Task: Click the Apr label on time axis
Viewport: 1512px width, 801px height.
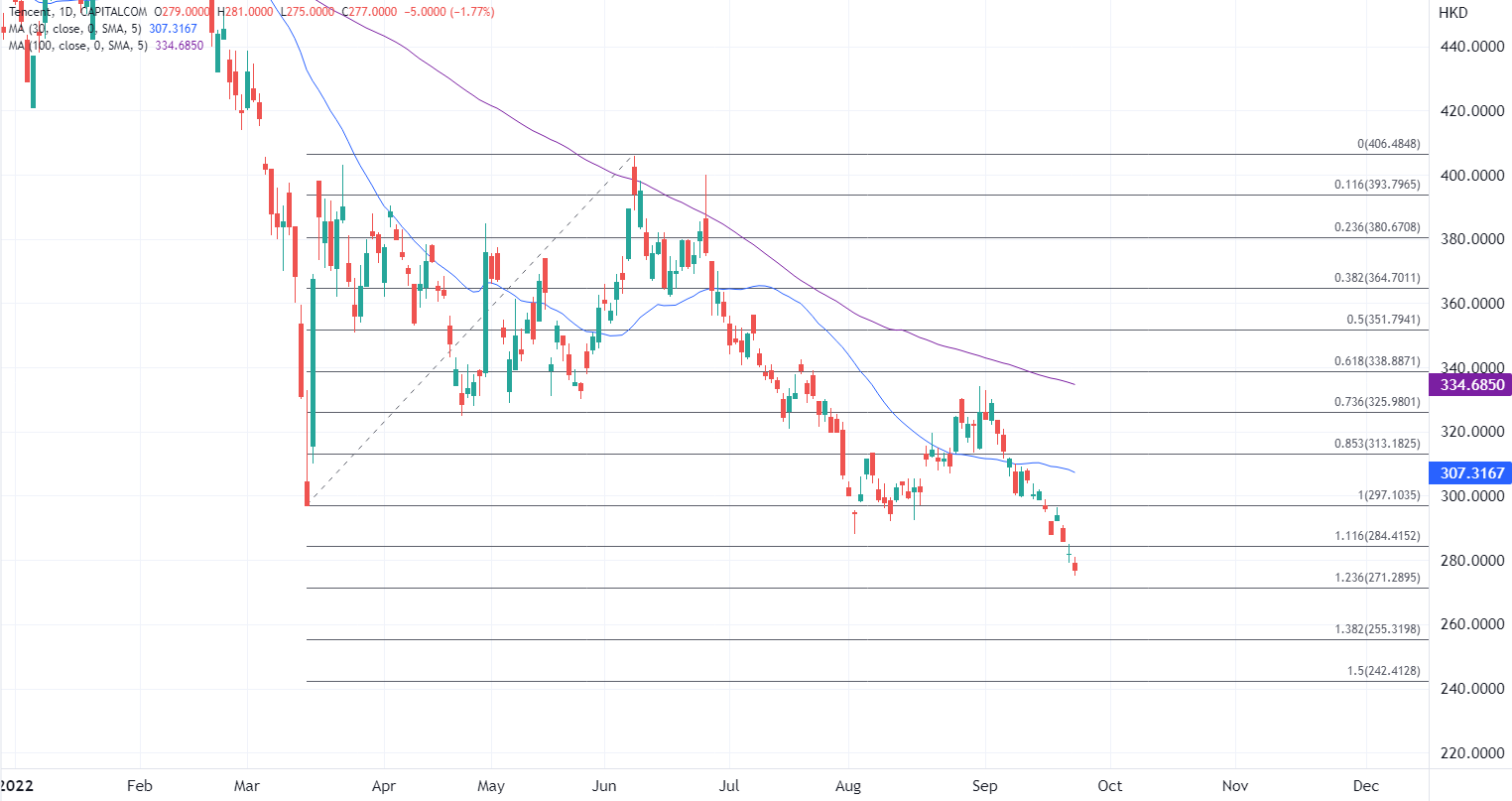Action: [x=383, y=786]
